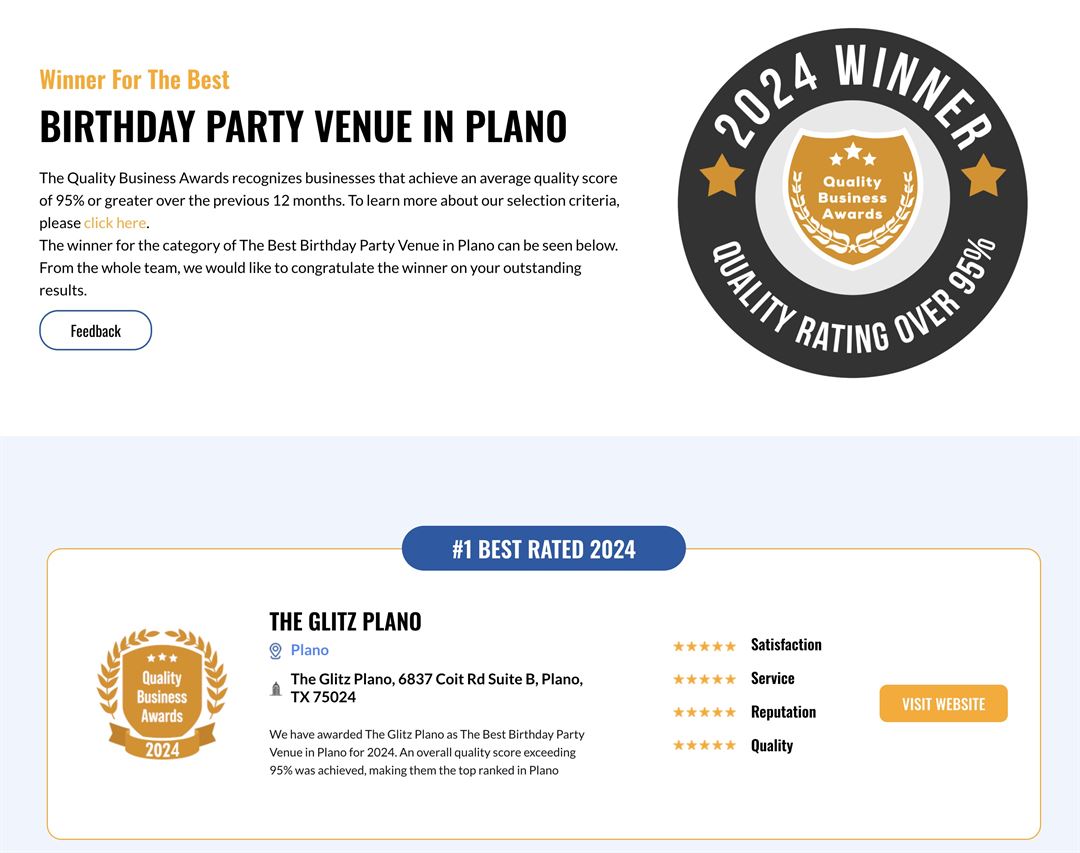Viewport: 1080px width, 853px height.
Task: Click the Plano location link
Action: pos(309,650)
